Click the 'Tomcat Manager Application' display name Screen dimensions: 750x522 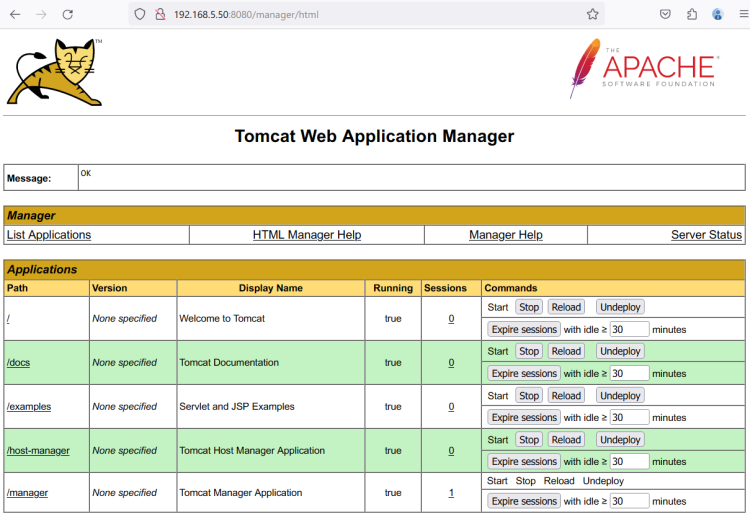(x=241, y=493)
